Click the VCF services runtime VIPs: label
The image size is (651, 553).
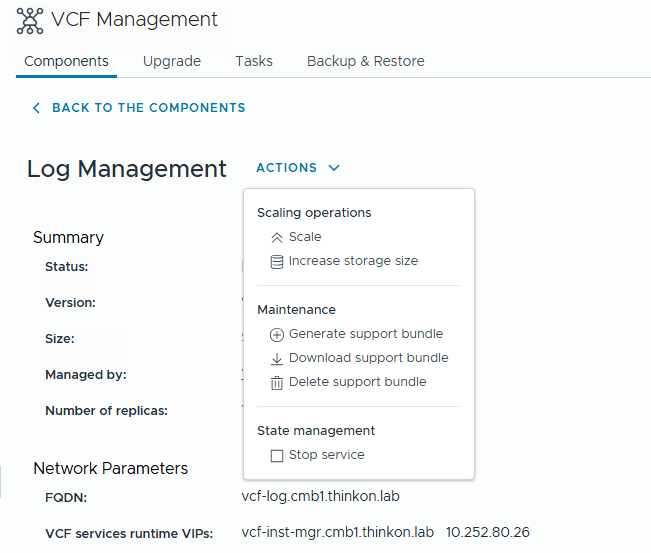pyautogui.click(x=129, y=533)
